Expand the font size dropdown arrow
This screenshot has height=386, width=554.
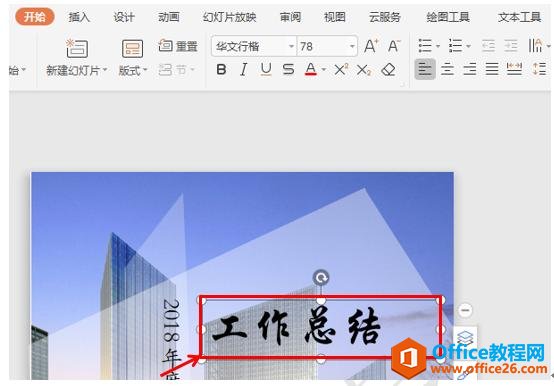[x=352, y=46]
